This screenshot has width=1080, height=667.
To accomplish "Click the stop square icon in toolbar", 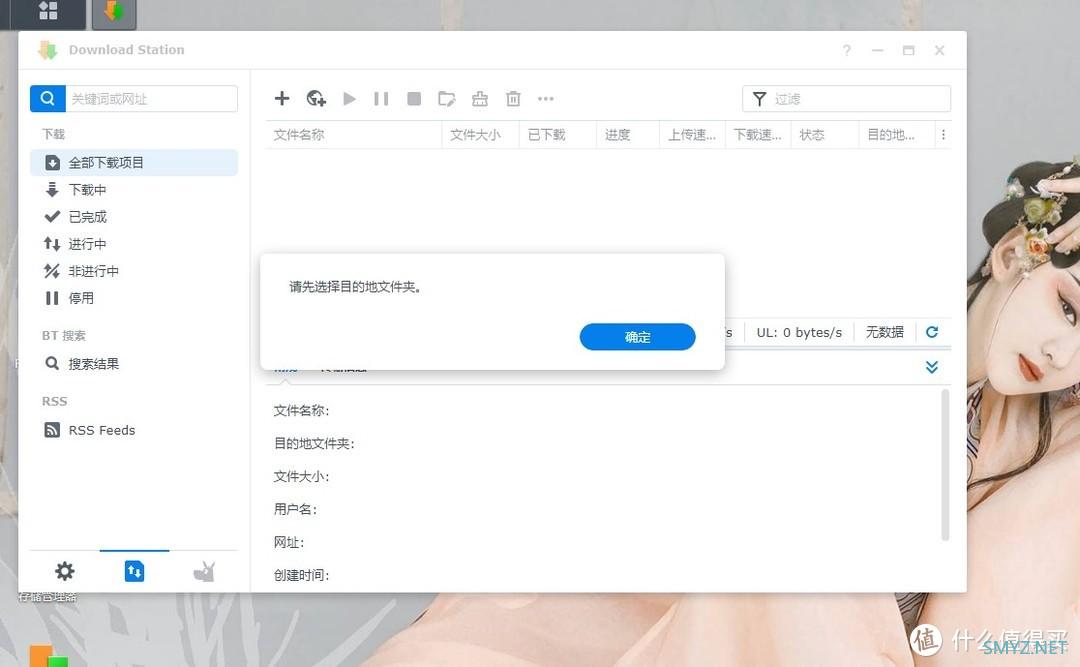I will (414, 98).
